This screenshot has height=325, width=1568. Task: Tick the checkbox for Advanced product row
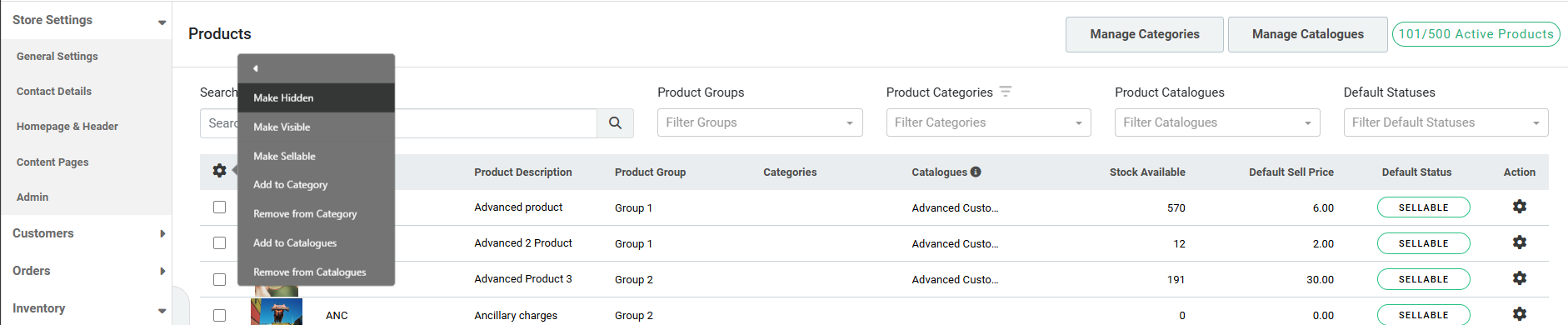coord(219,207)
